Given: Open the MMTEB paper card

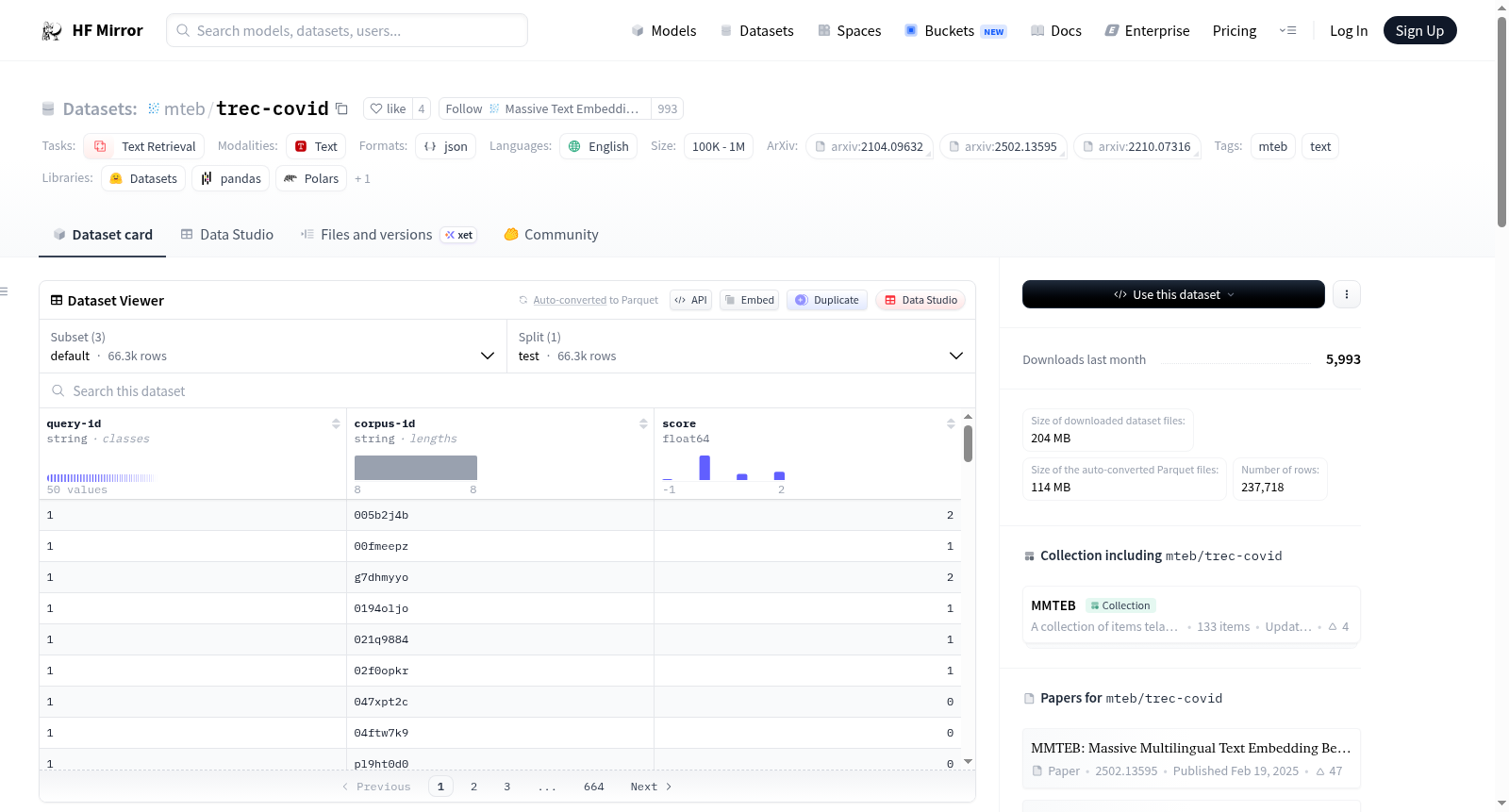Looking at the screenshot, I should coord(1191,759).
